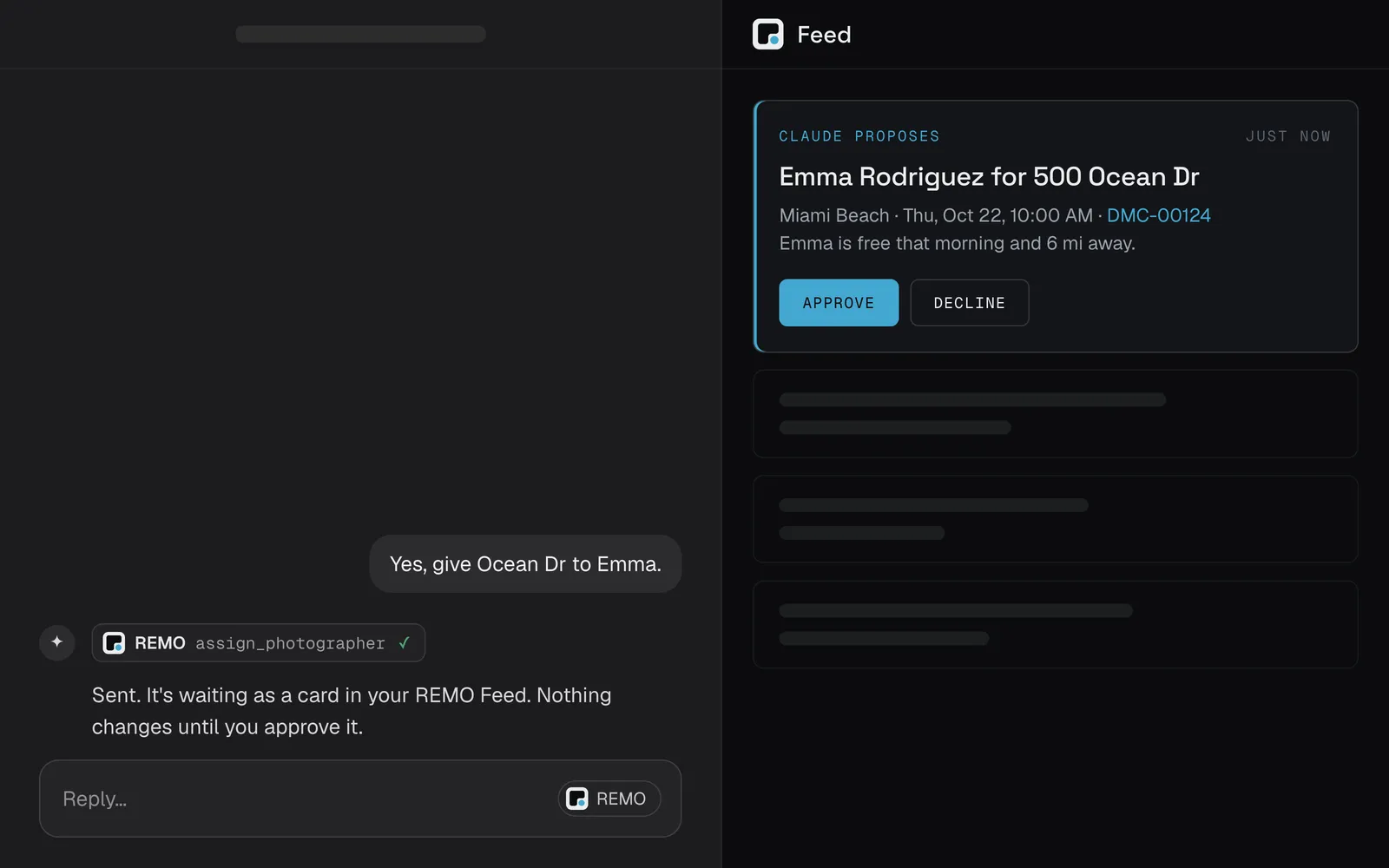Click the REMO connector chip in the reply box

tap(609, 799)
